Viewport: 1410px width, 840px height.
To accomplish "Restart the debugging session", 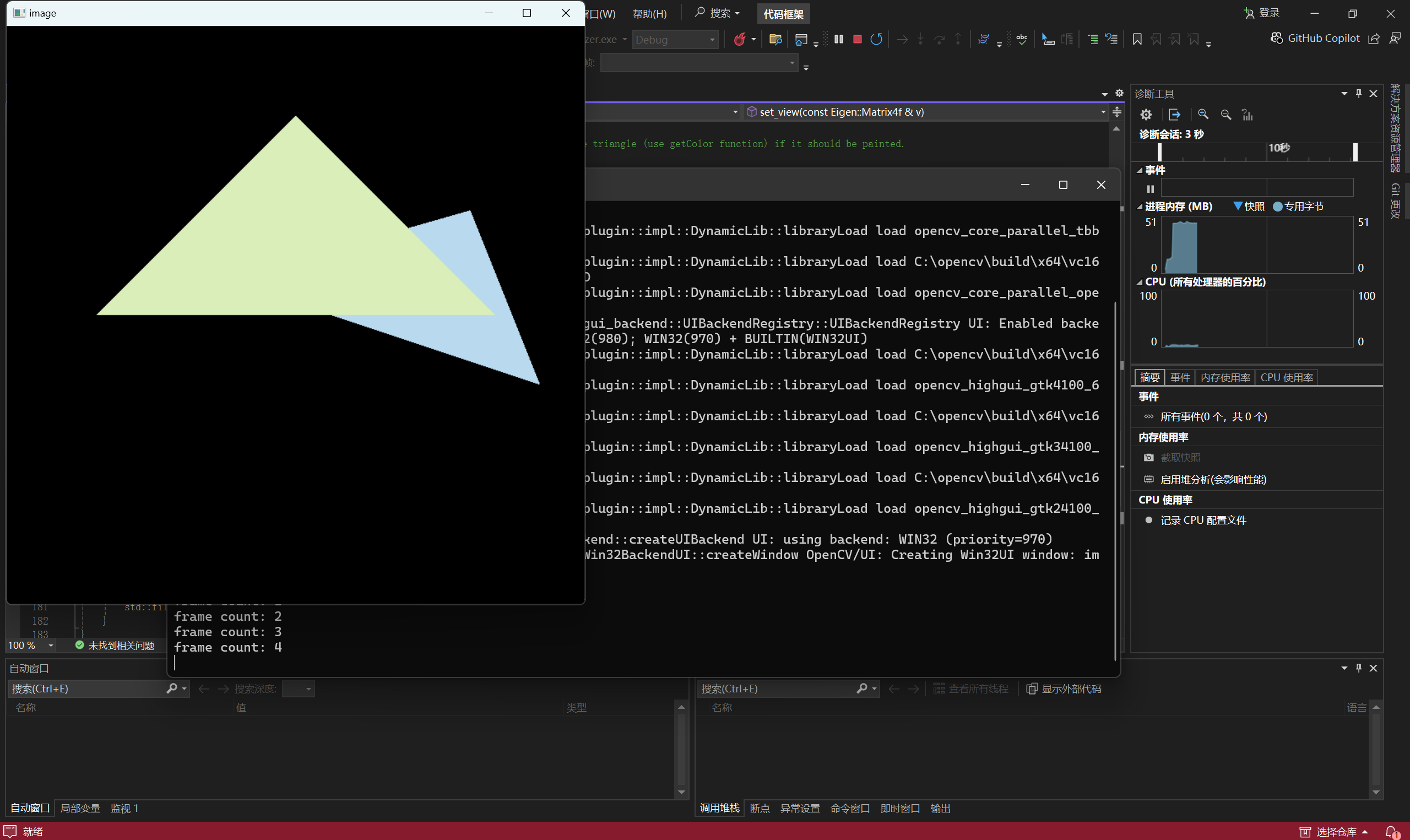I will tap(876, 39).
